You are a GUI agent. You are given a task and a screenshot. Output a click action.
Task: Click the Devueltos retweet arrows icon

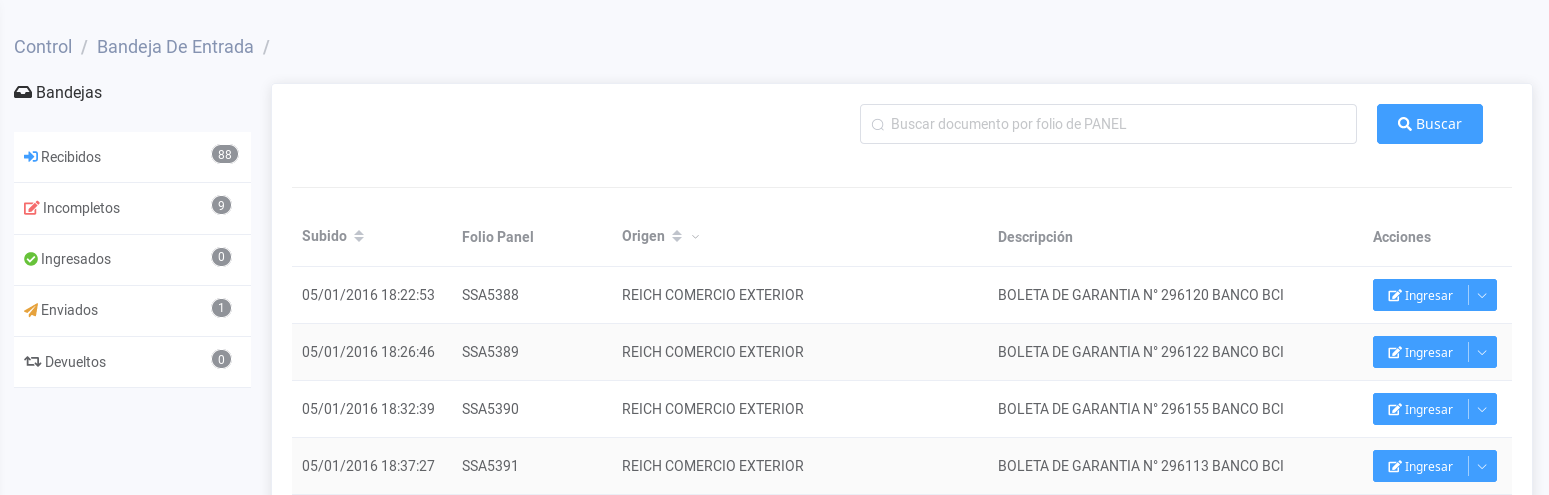tap(33, 362)
